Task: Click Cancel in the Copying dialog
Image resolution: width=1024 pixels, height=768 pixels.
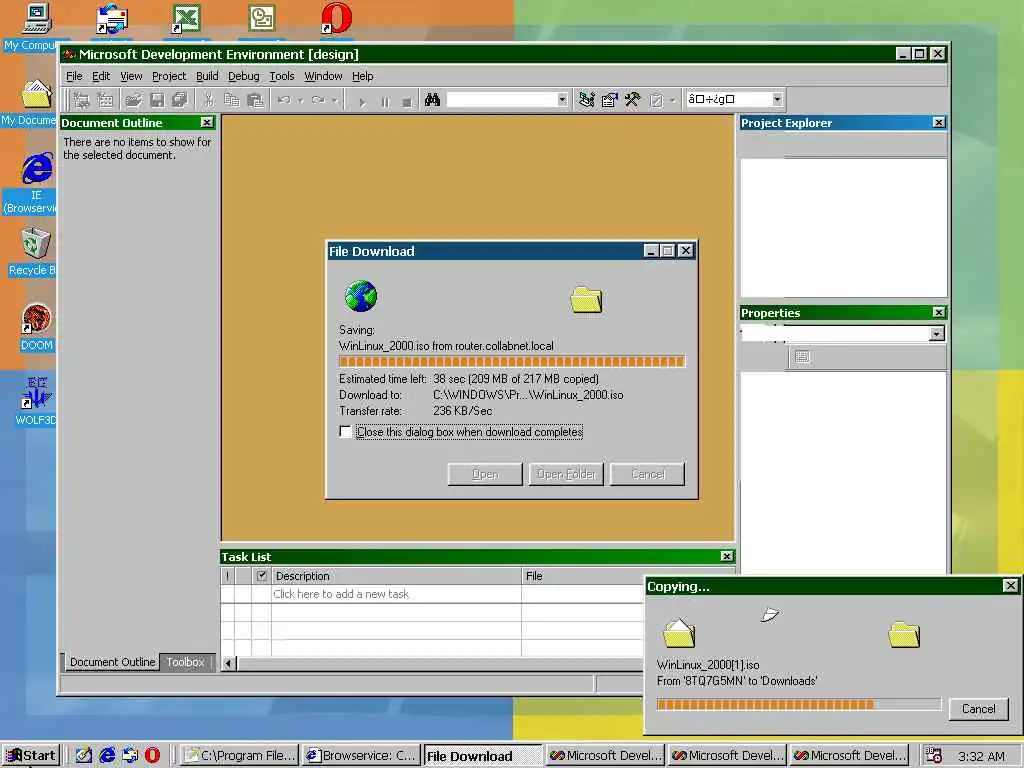Action: 978,709
